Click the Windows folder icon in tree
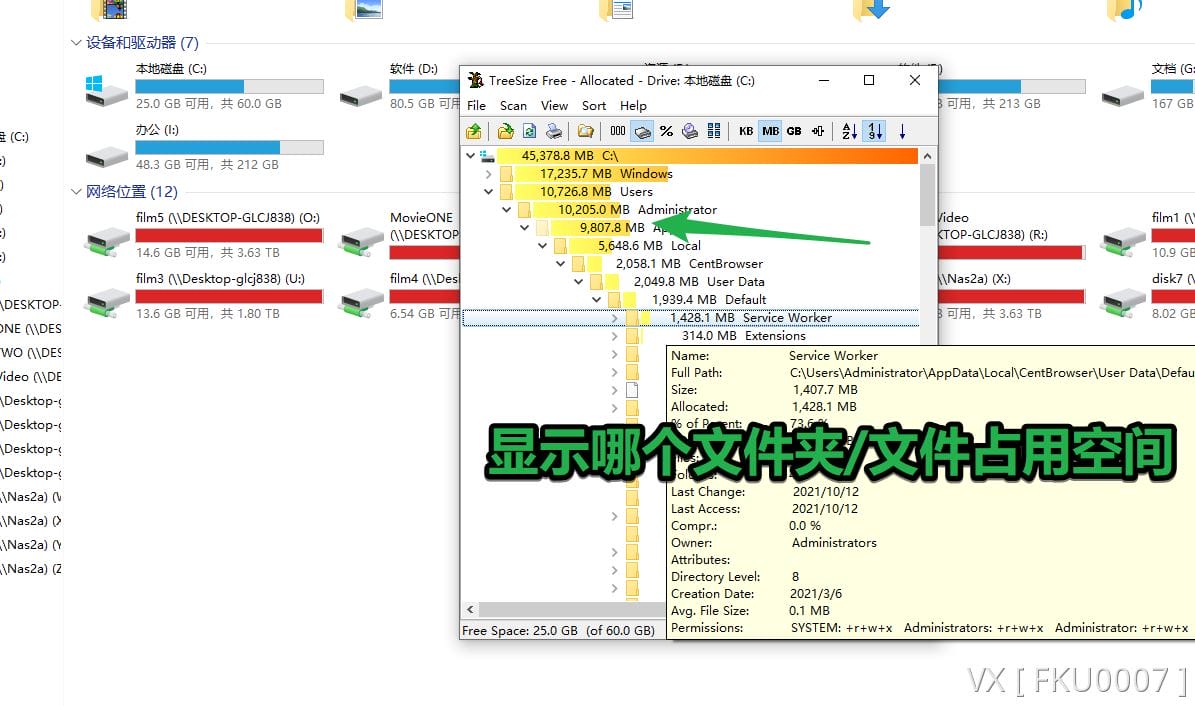Image resolution: width=1195 pixels, height=706 pixels. pos(506,174)
